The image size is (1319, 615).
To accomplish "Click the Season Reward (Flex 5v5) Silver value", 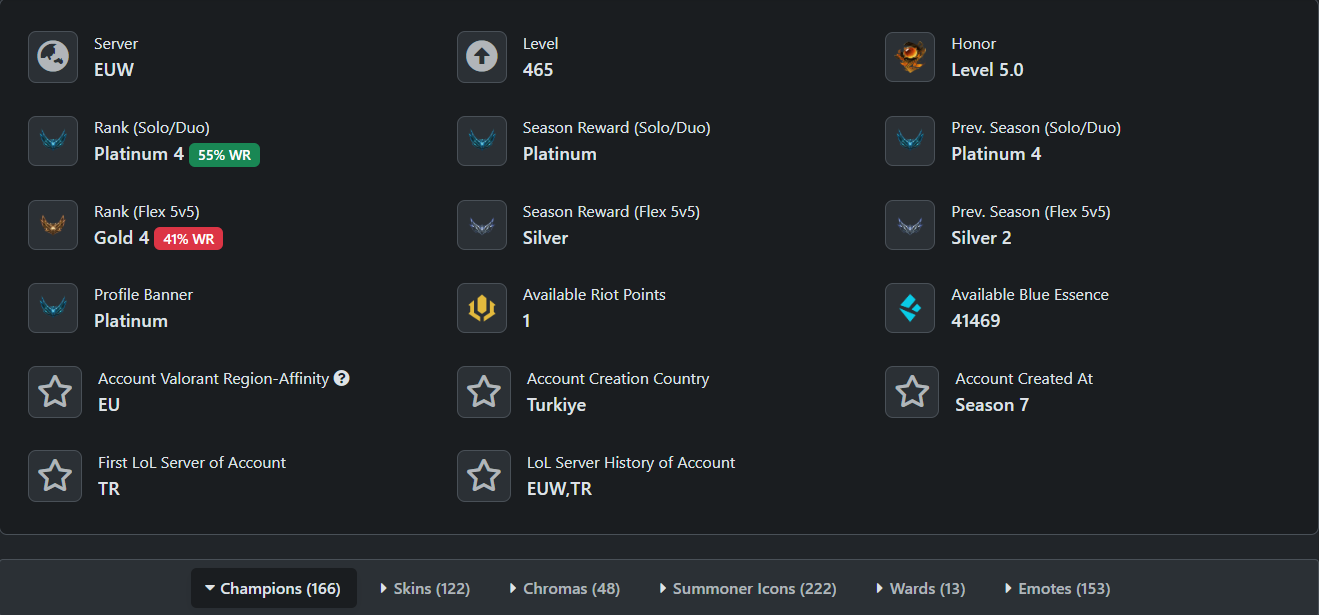I will point(545,238).
